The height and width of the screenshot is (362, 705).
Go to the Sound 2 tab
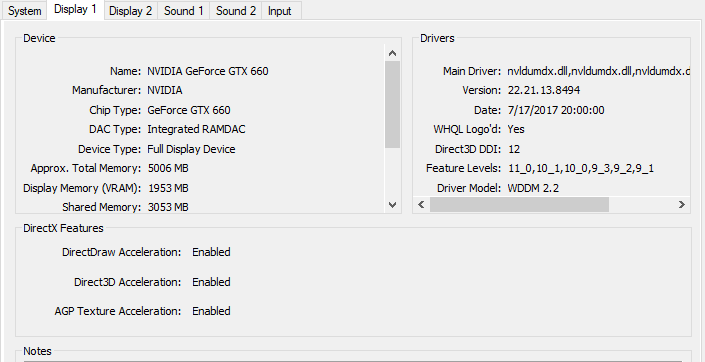click(236, 11)
